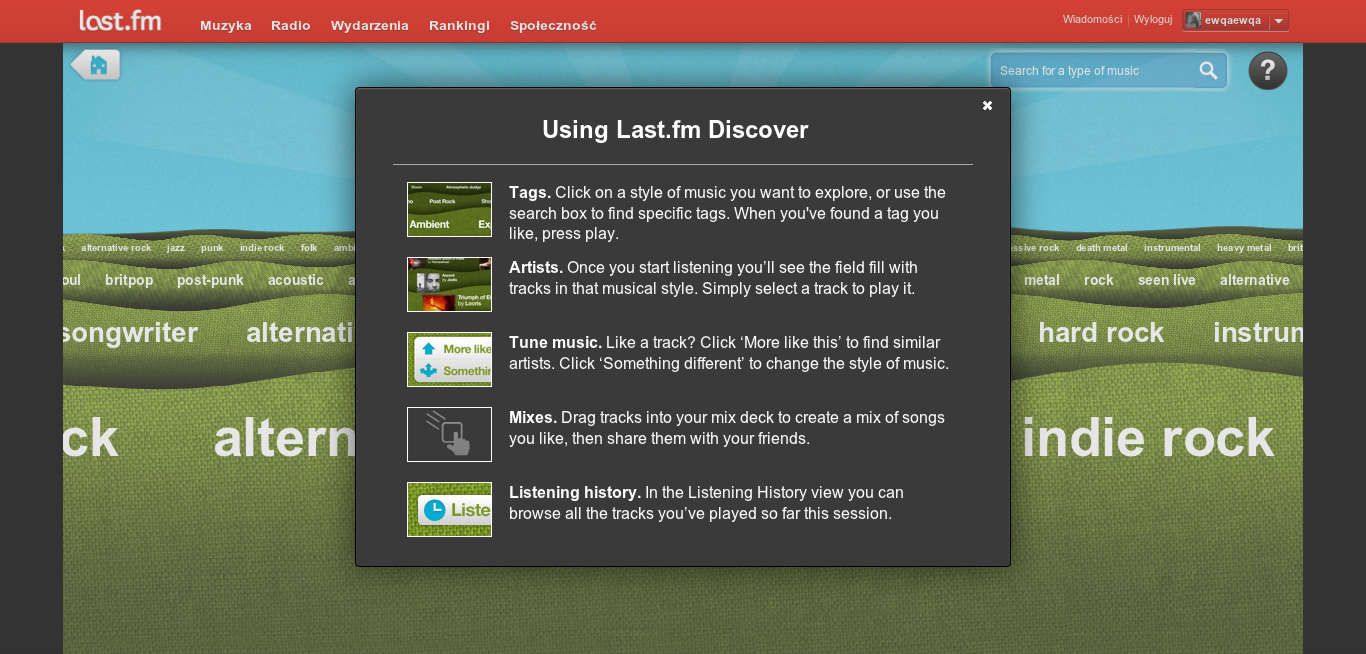This screenshot has width=1366, height=654.
Task: Open the Społeczność menu
Action: click(x=553, y=25)
